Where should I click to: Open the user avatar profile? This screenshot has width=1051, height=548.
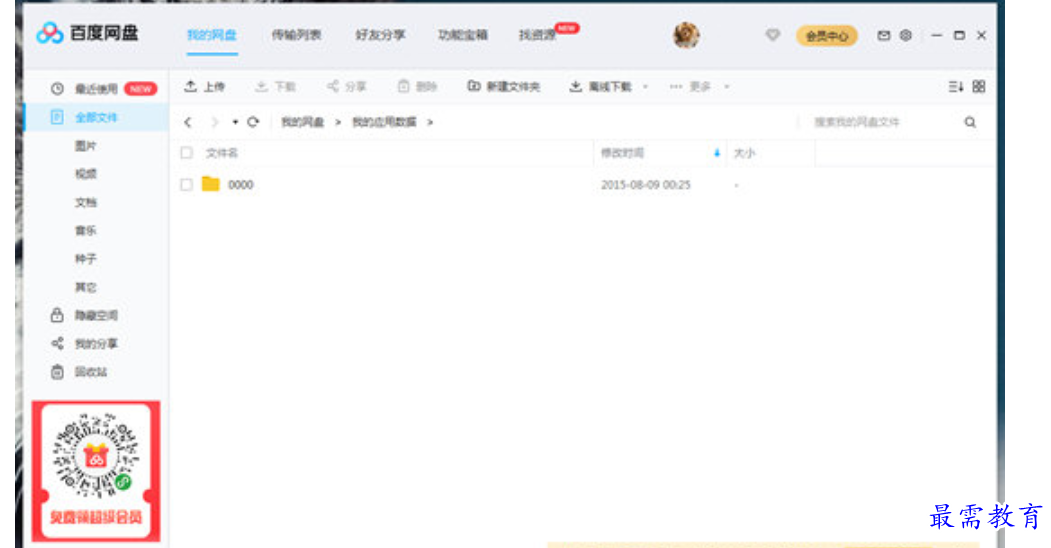pyautogui.click(x=686, y=35)
